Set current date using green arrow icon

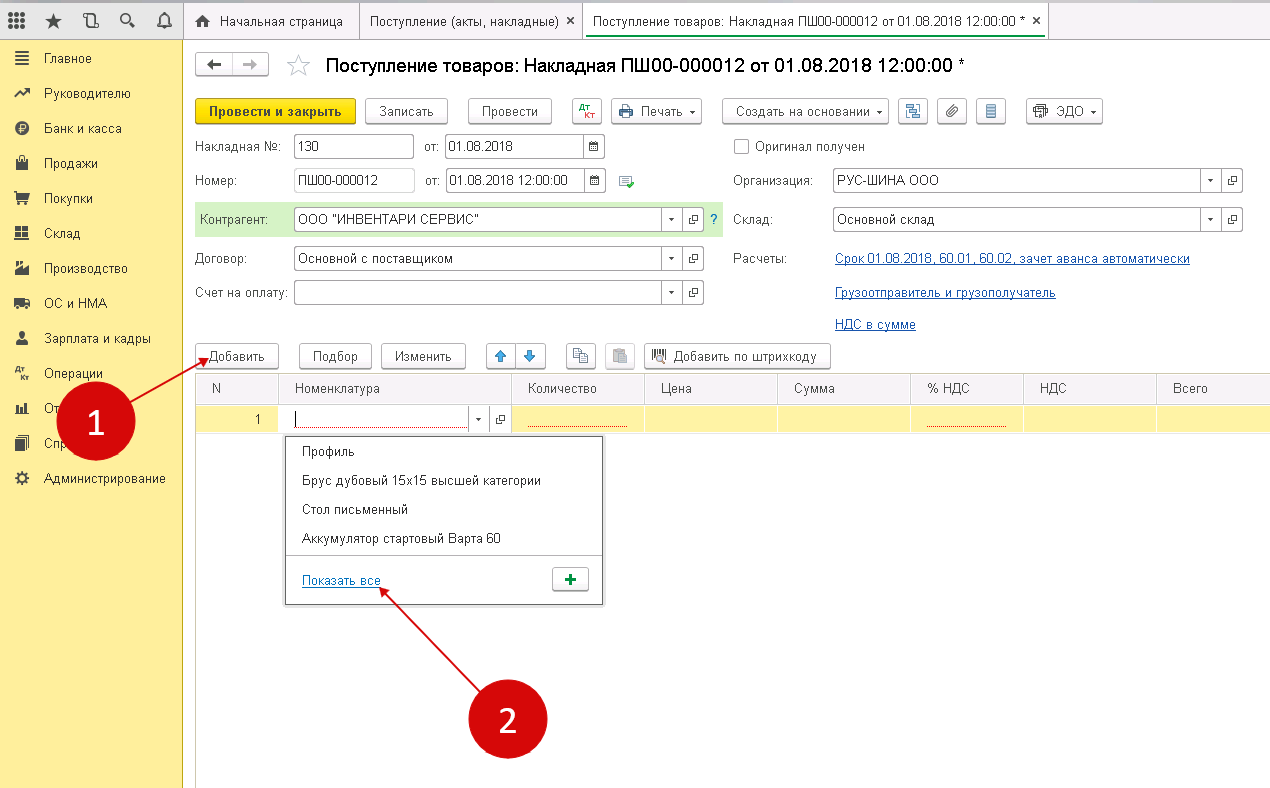coord(624,181)
